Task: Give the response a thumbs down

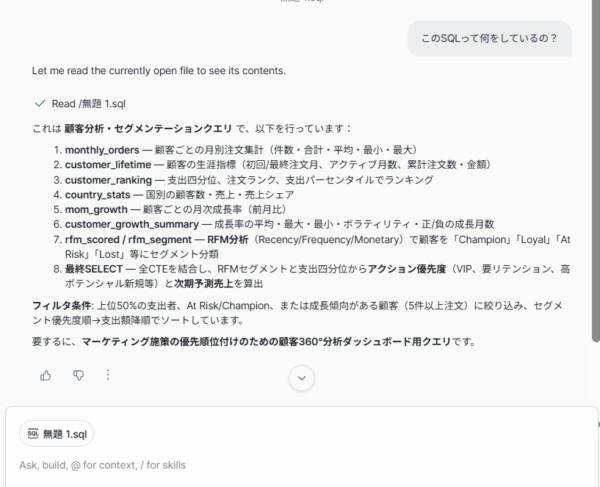Action: coord(78,375)
